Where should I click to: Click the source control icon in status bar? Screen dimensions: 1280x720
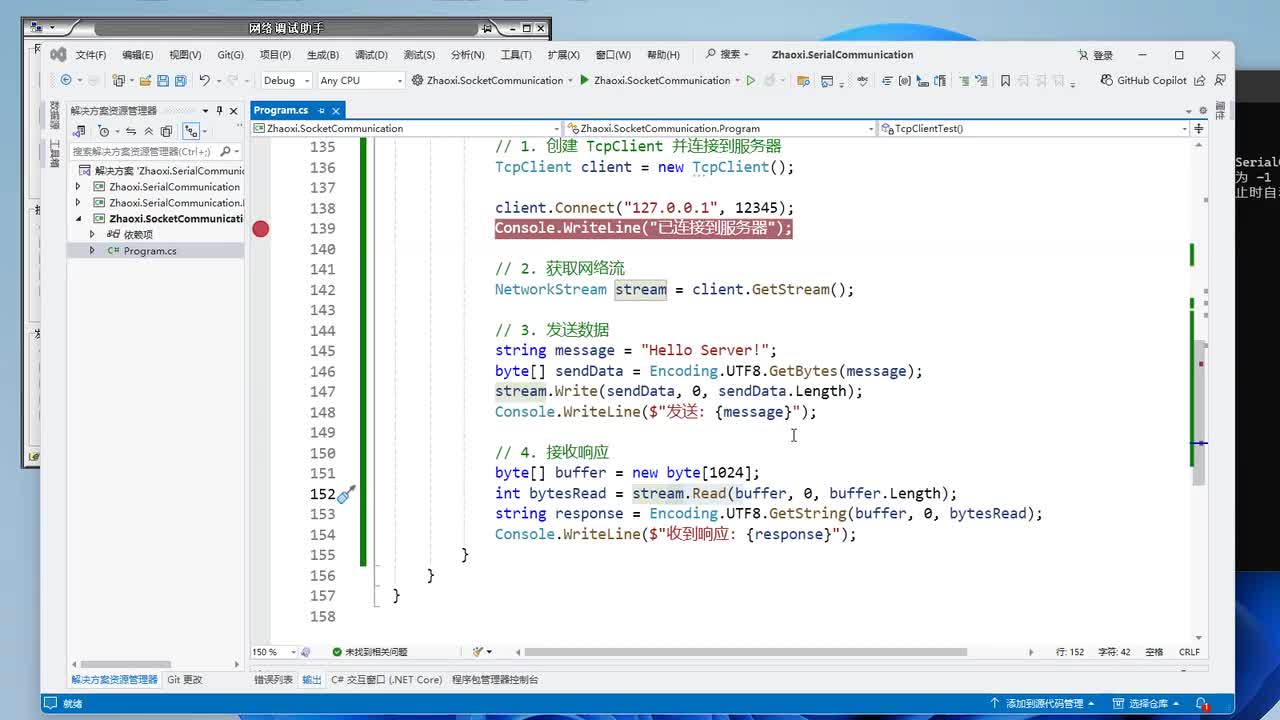click(x=995, y=704)
